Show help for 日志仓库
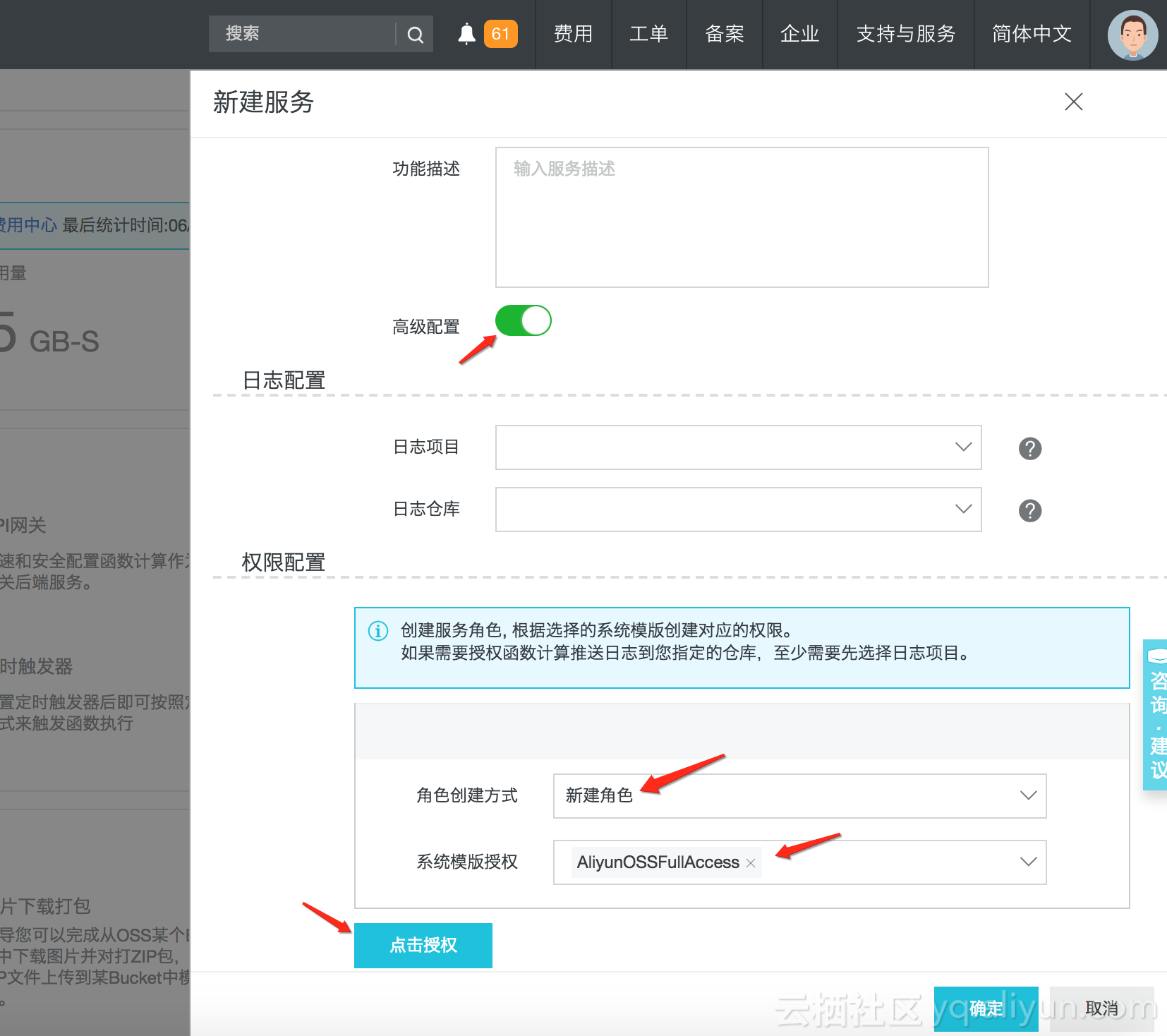Image resolution: width=1167 pixels, height=1036 pixels. point(1030,510)
